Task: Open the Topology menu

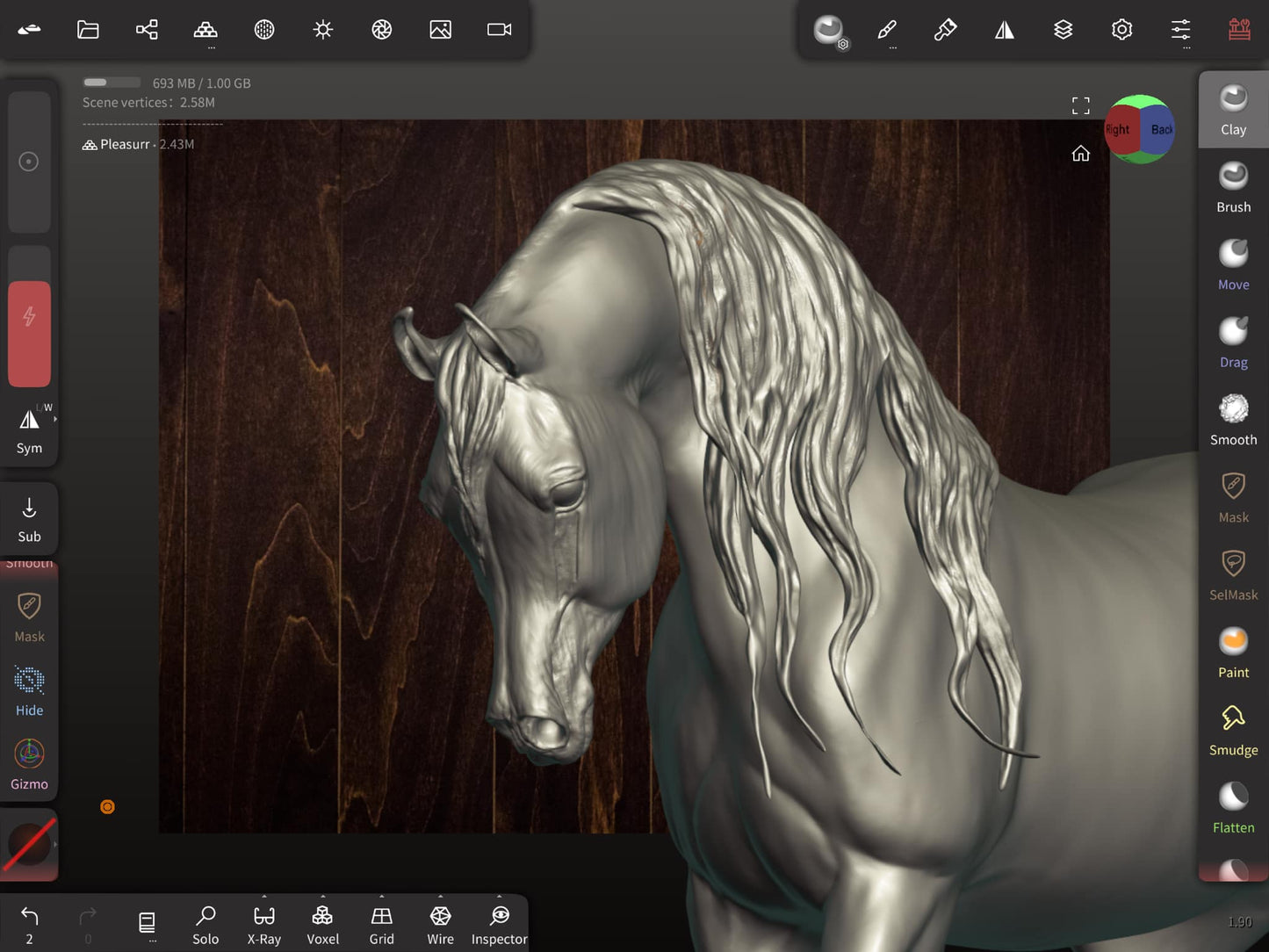Action: coord(205,30)
